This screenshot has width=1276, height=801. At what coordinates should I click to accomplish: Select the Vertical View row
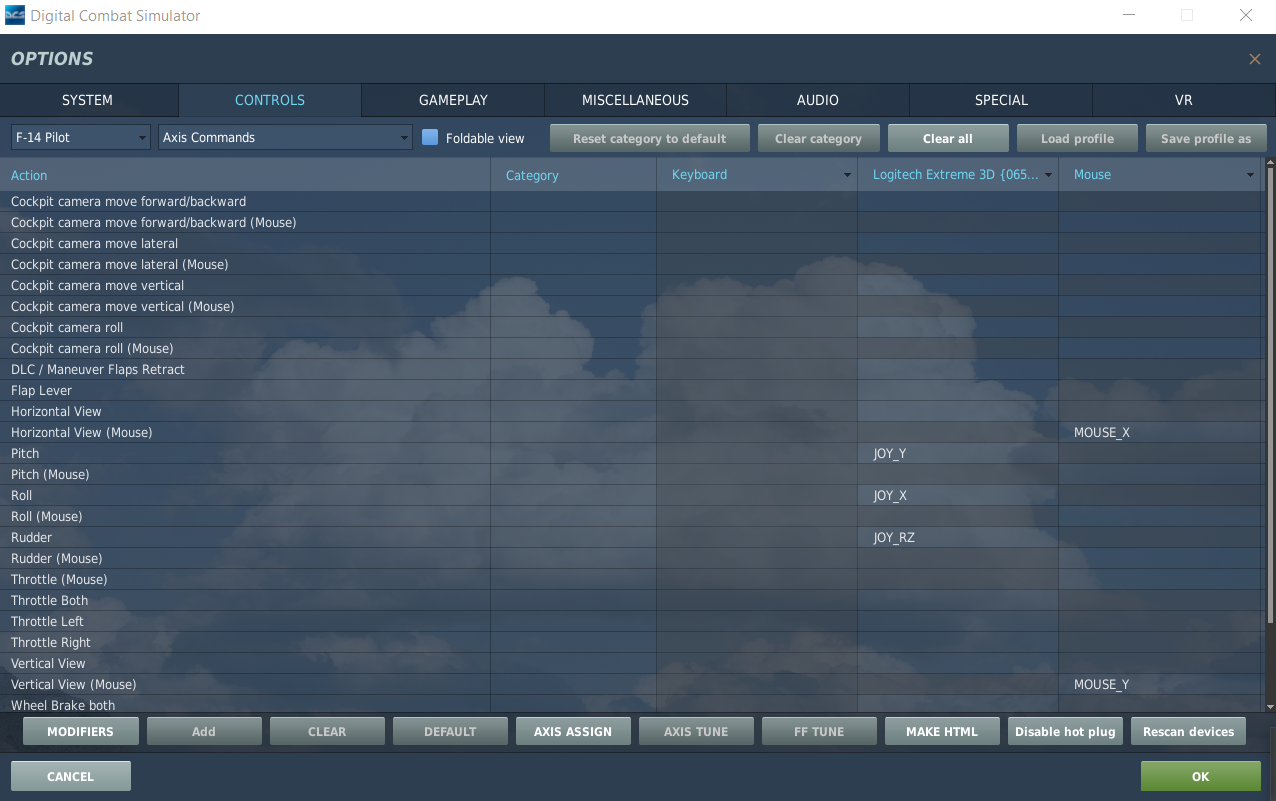[x=632, y=664]
